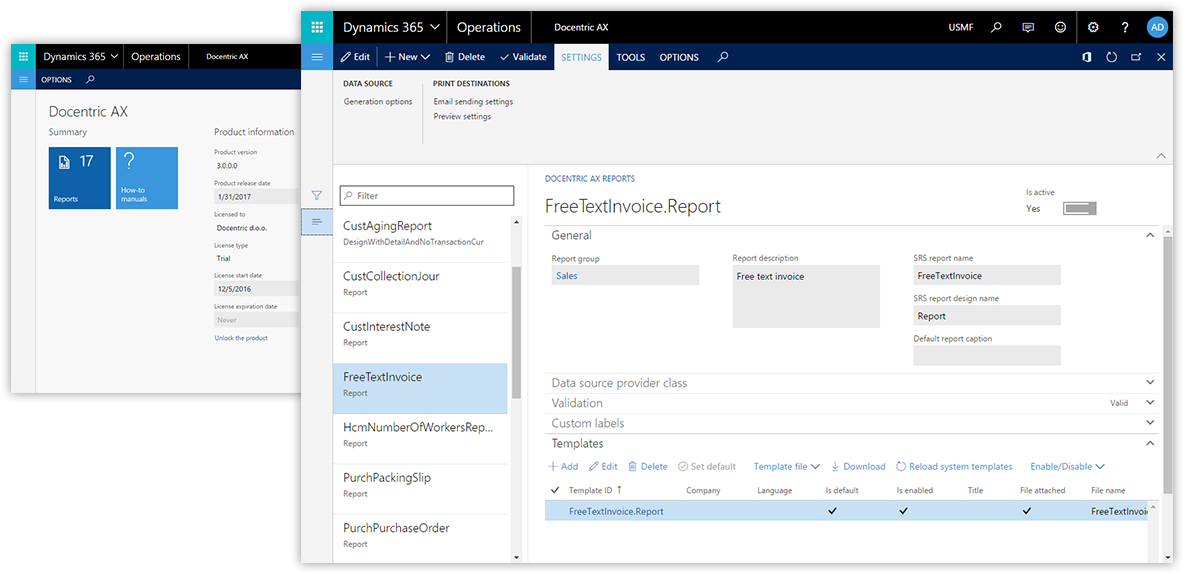
Task: Open the Sales report group link
Action: (567, 276)
